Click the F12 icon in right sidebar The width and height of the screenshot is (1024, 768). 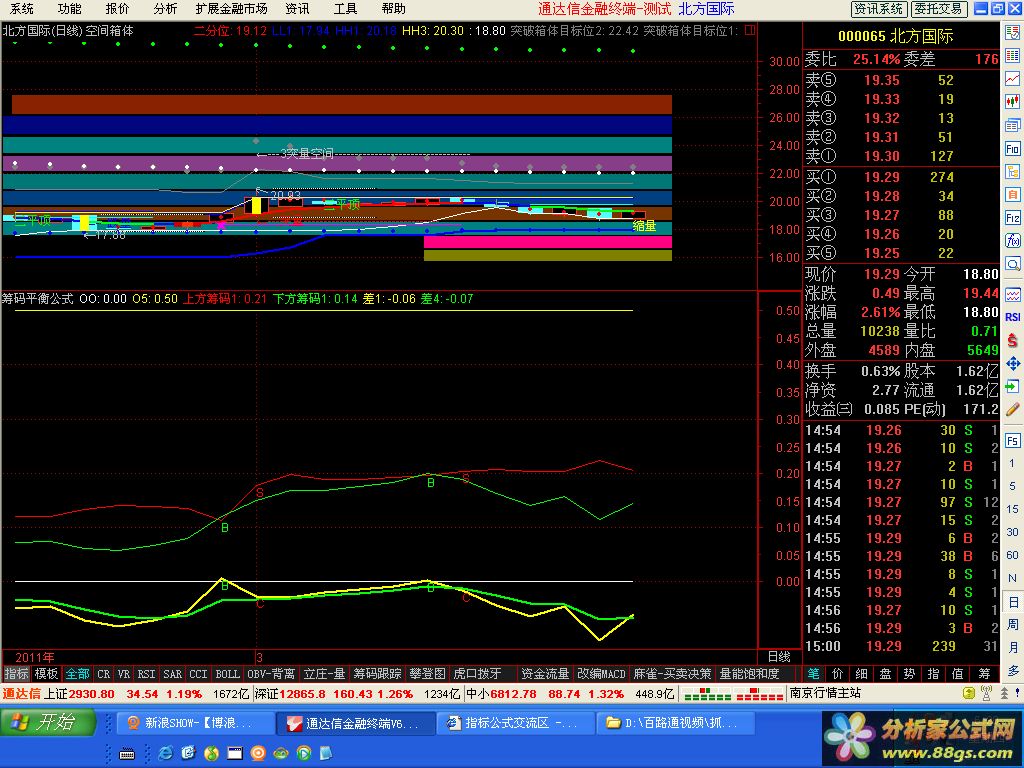pyautogui.click(x=1012, y=218)
